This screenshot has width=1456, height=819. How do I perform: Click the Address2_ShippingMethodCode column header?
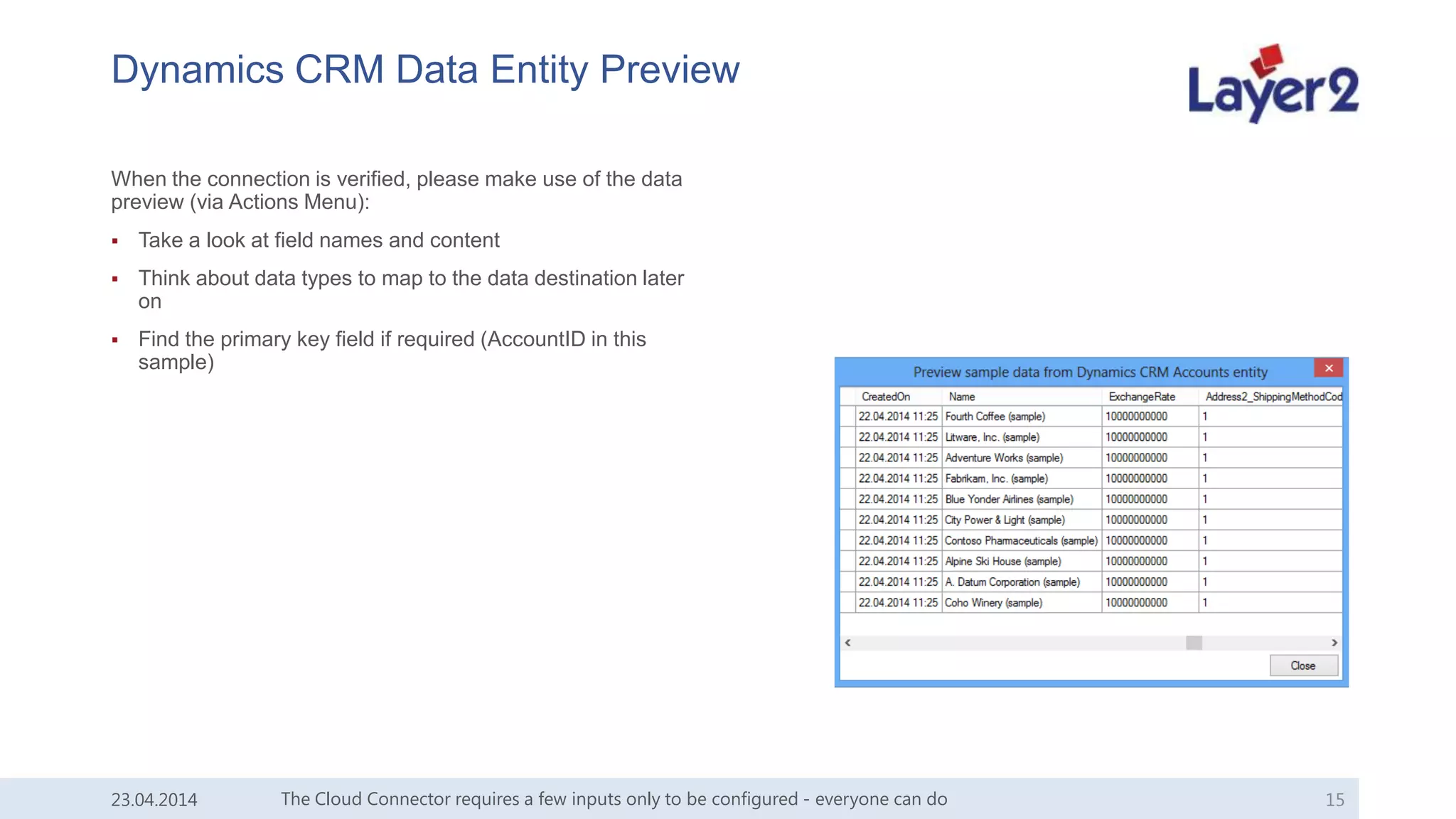point(1270,397)
